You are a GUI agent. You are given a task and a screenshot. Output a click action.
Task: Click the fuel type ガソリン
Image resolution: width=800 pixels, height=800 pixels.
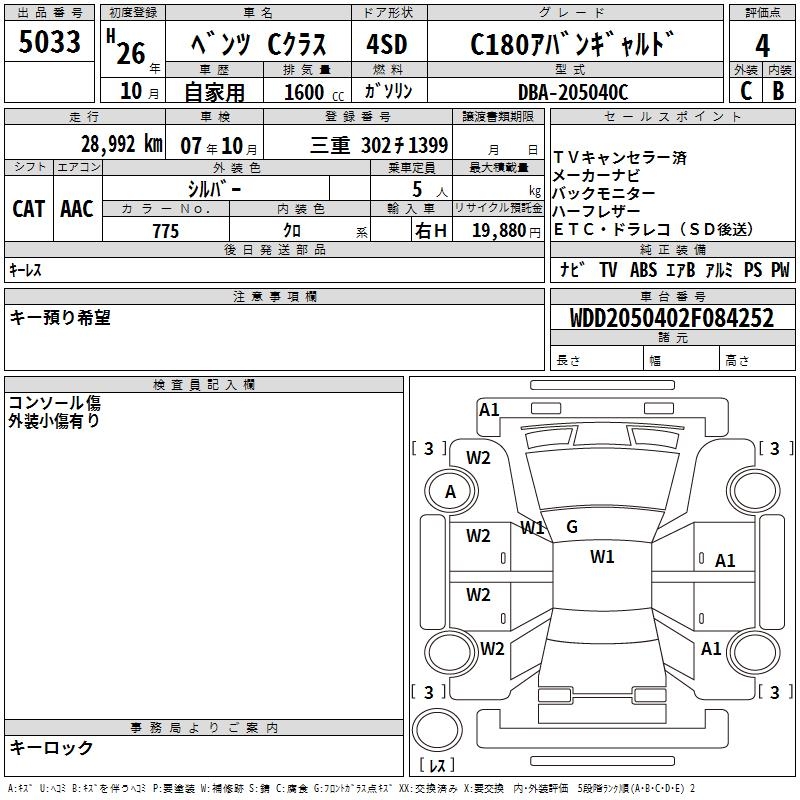tap(388, 91)
